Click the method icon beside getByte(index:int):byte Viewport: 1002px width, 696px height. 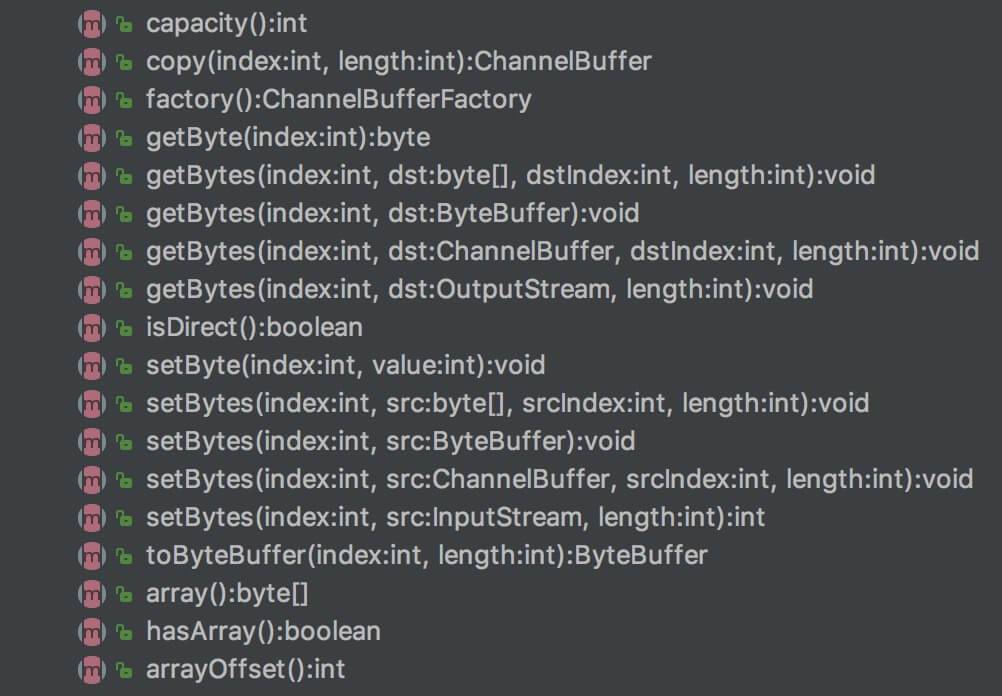(x=91, y=137)
